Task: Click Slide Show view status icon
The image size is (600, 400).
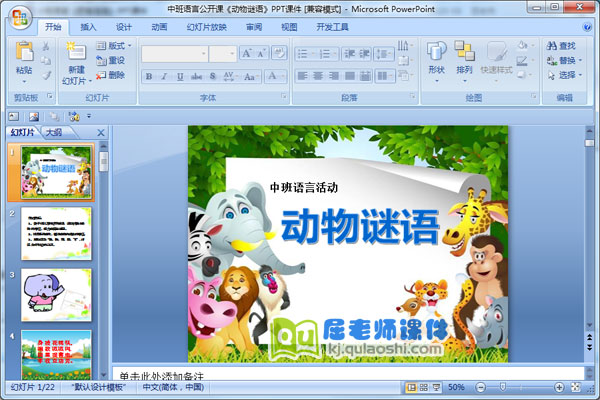Action: [436, 387]
